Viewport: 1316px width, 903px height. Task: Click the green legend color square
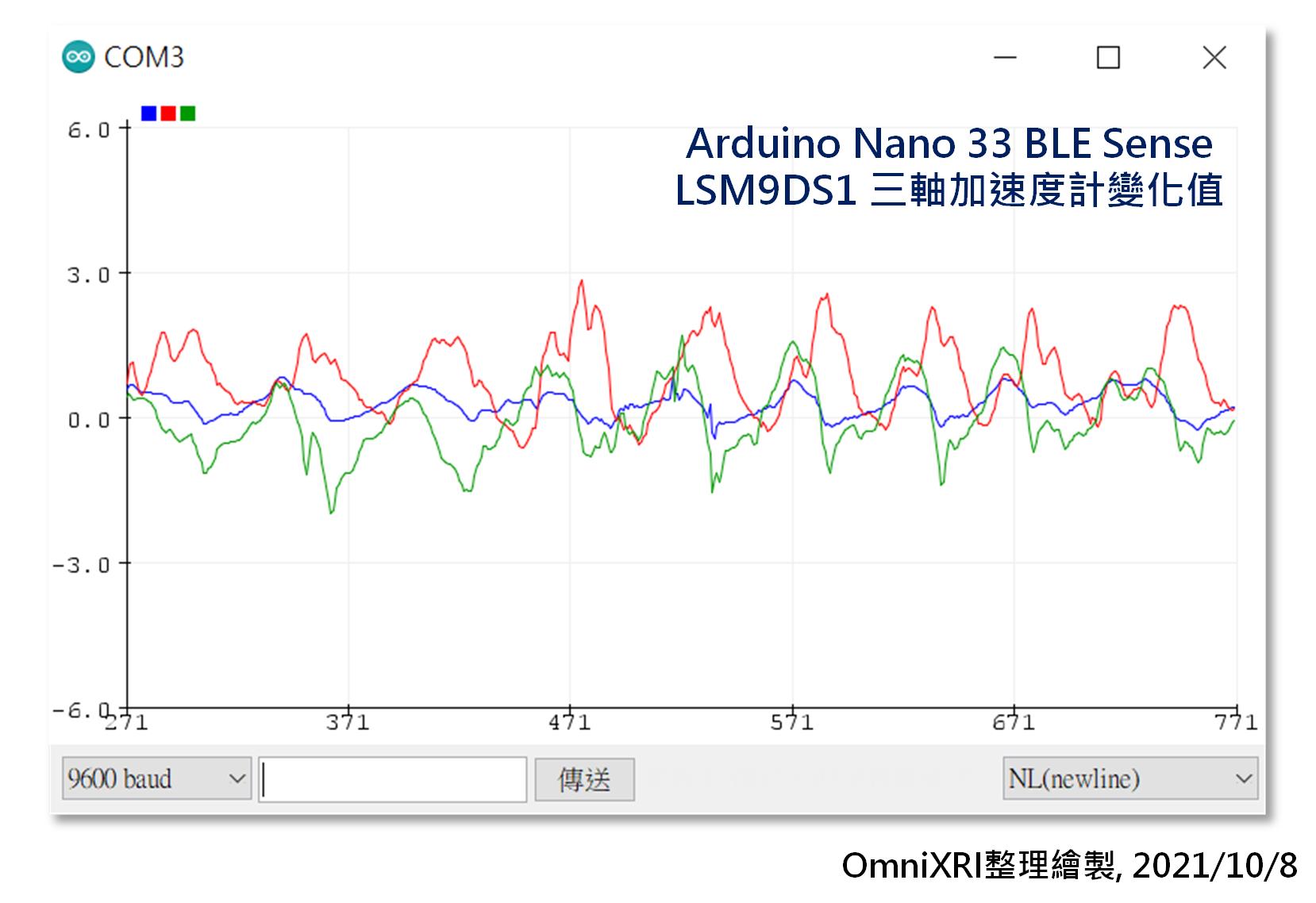[187, 113]
